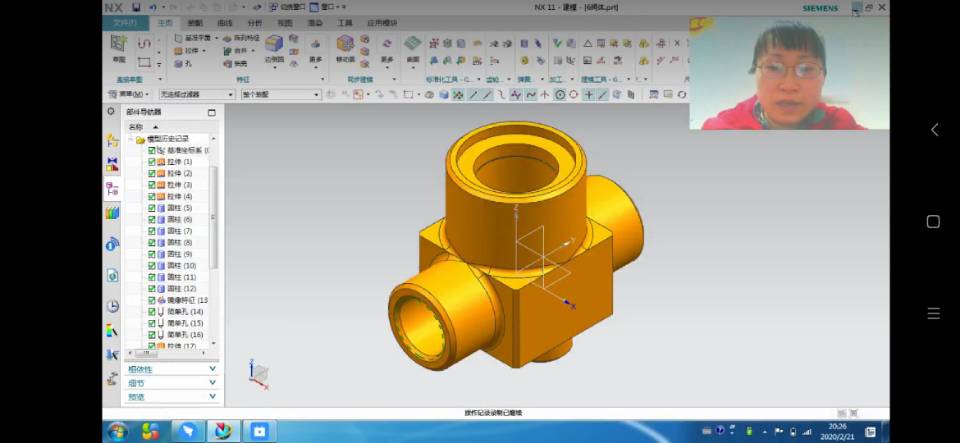Click the Move Face (移动面) tool

[345, 46]
